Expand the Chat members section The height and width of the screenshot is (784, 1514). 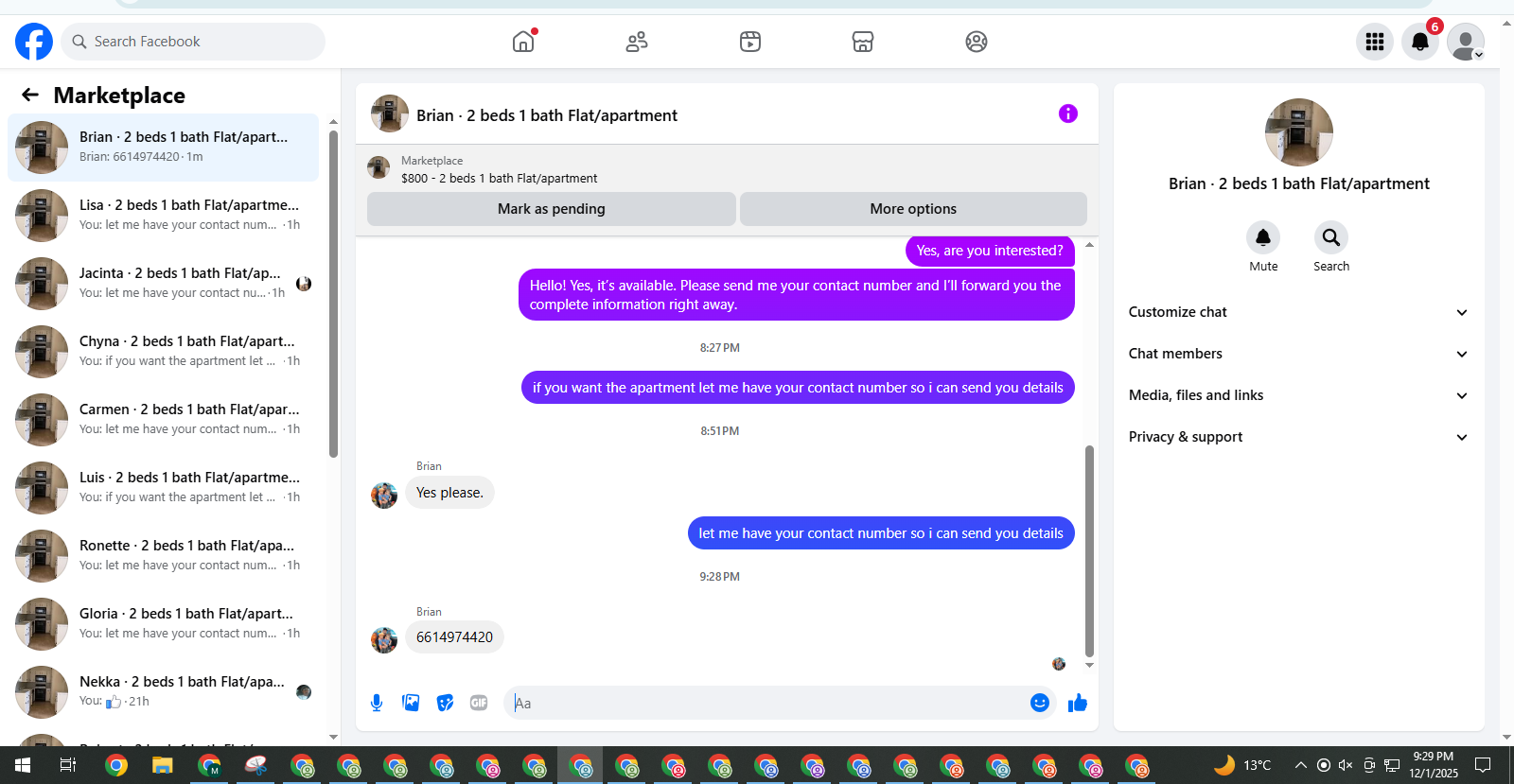pyautogui.click(x=1298, y=354)
